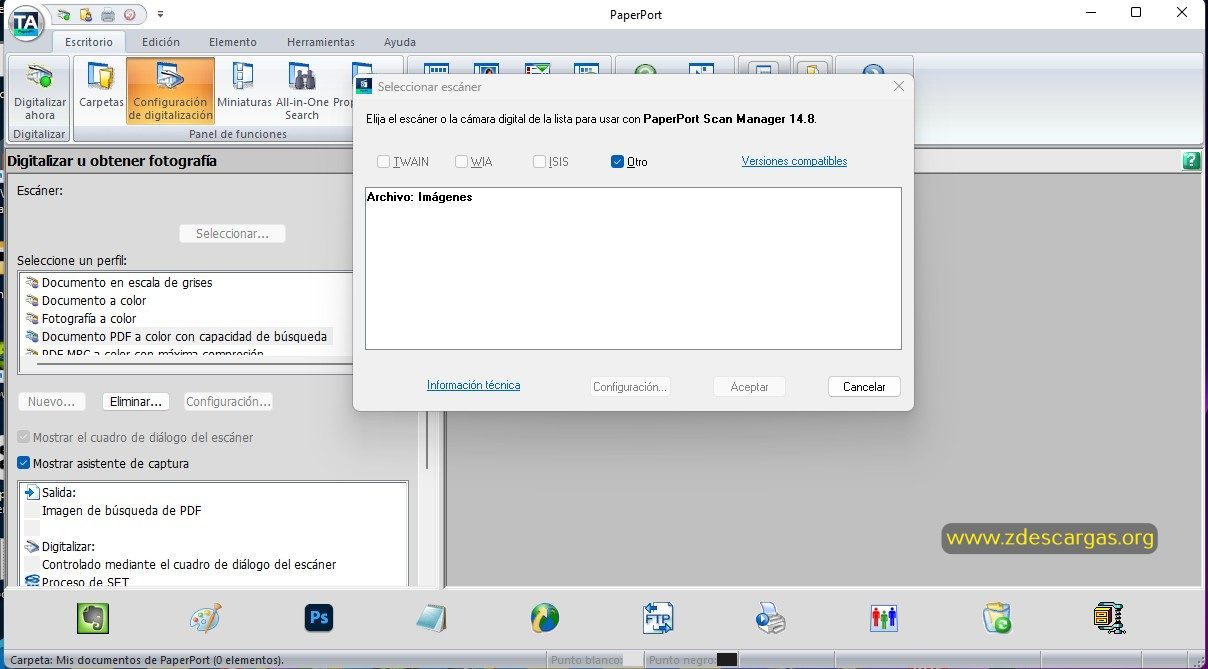
Task: Close the Seleccionar escáner dialog
Action: coord(898,86)
